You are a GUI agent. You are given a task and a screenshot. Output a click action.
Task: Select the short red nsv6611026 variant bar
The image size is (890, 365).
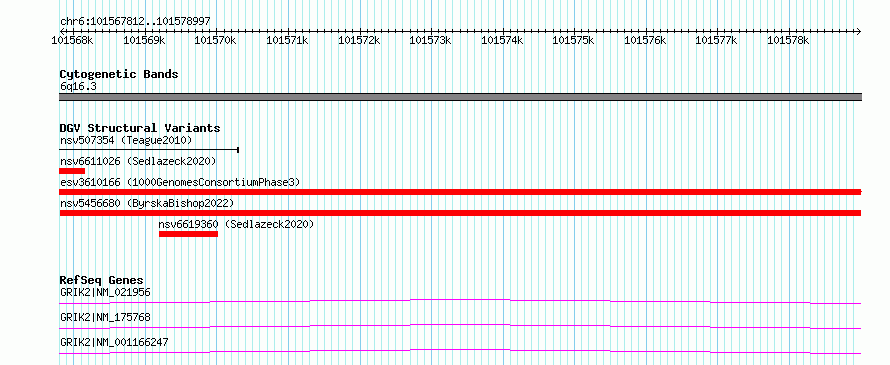[72, 171]
